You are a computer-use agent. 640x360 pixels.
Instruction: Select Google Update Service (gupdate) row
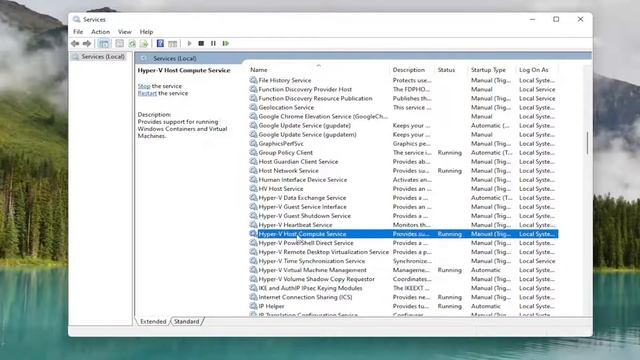403,125
